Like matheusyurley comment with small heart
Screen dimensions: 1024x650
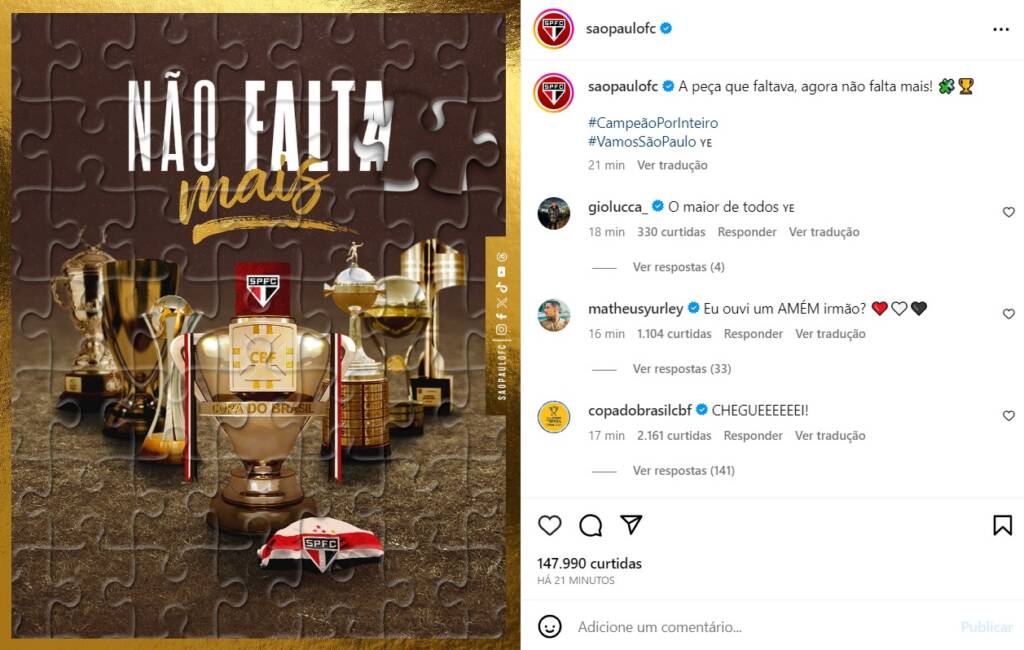tap(1008, 314)
